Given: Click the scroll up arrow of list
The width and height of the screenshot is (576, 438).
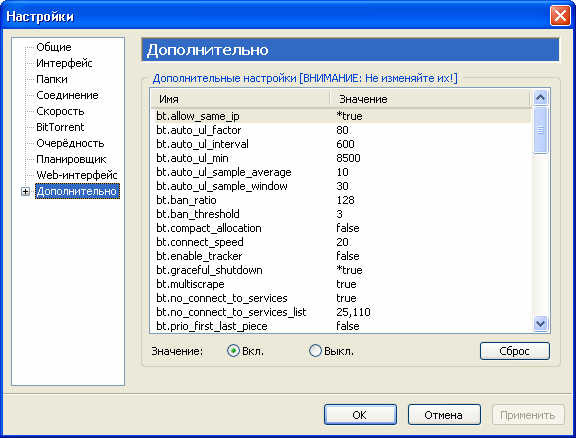Looking at the screenshot, I should point(540,98).
